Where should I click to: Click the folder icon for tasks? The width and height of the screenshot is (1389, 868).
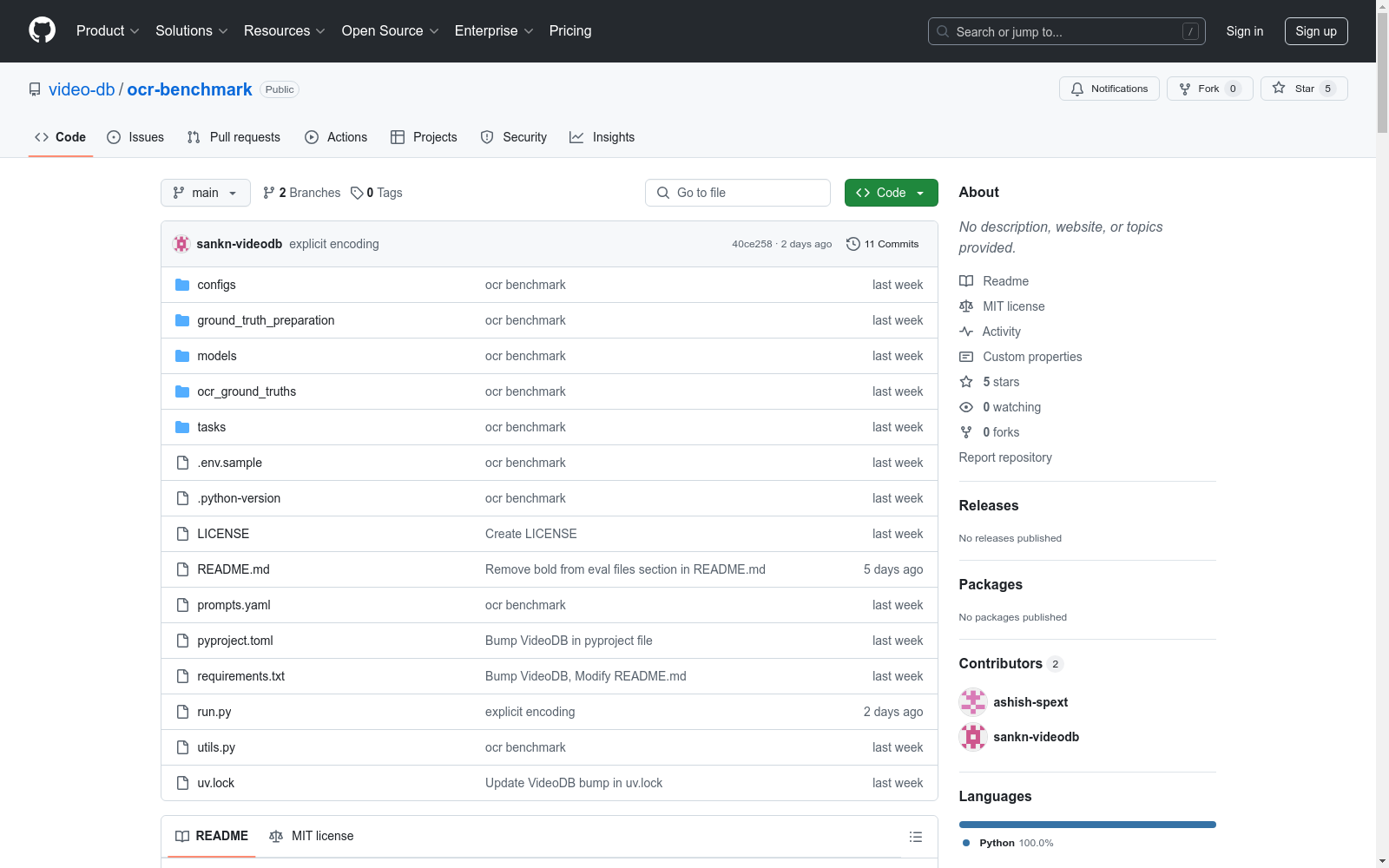182,427
